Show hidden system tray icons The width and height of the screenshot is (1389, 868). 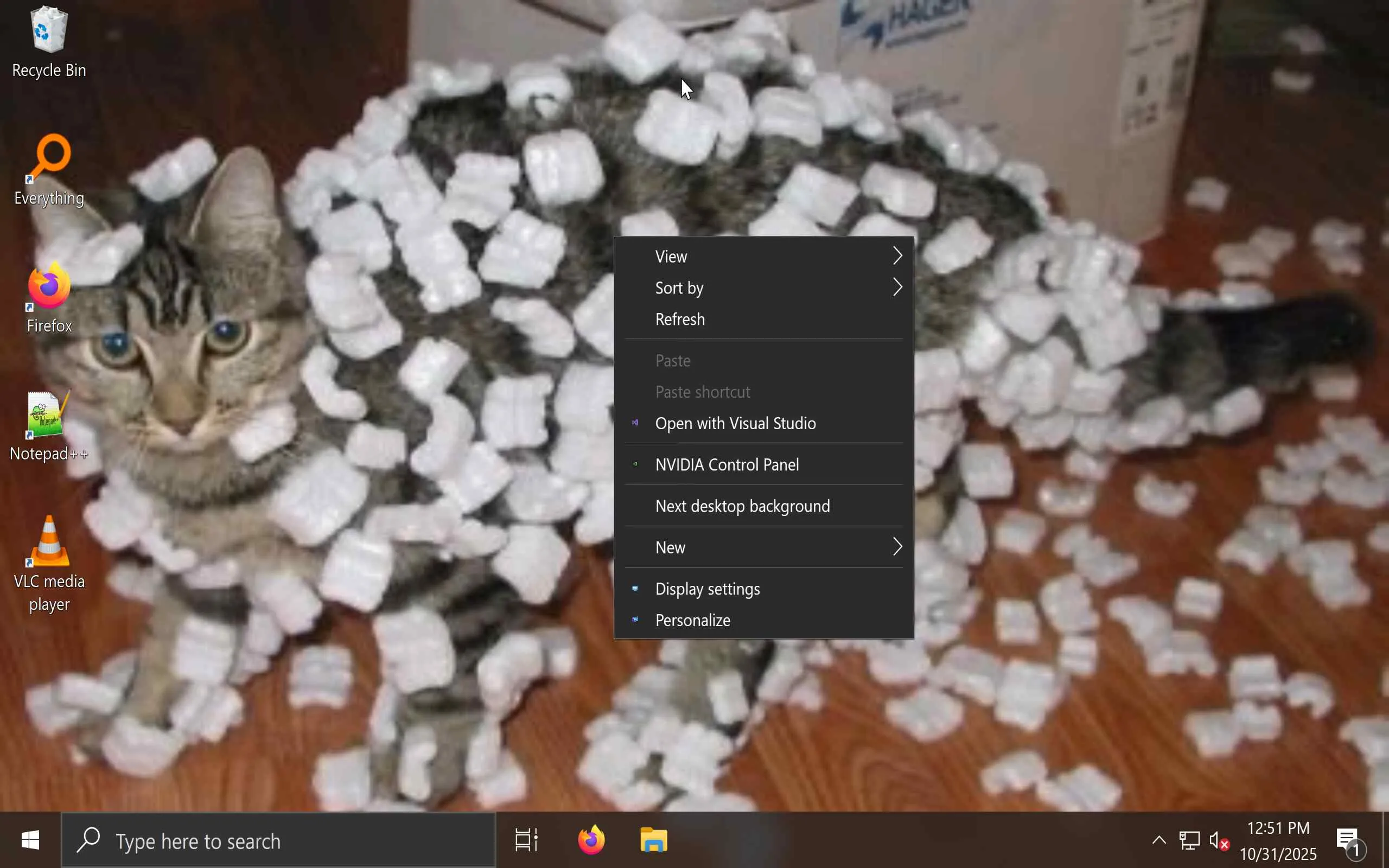(x=1159, y=841)
